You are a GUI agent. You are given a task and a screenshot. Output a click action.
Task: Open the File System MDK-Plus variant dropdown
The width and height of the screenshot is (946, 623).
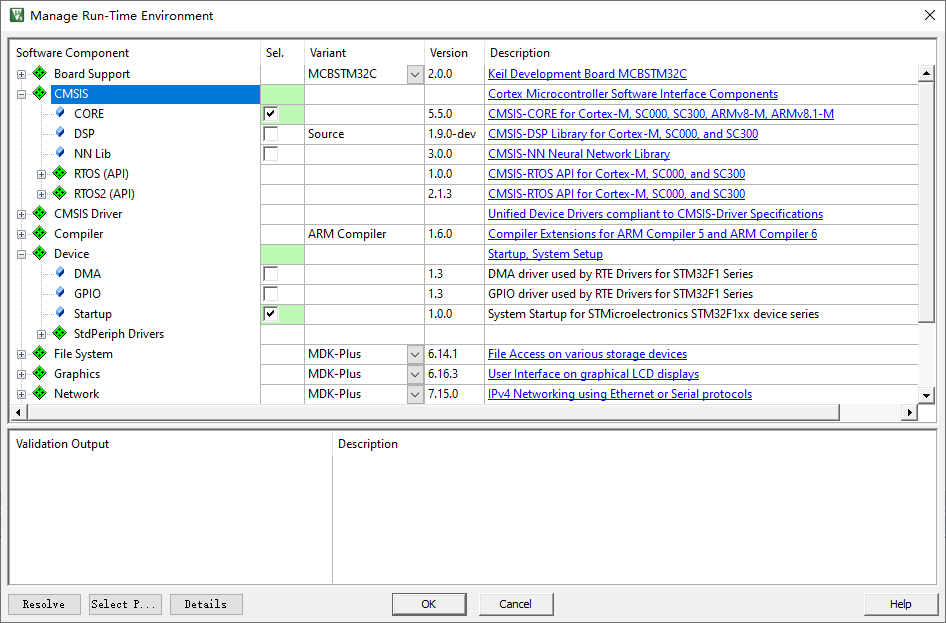[415, 354]
